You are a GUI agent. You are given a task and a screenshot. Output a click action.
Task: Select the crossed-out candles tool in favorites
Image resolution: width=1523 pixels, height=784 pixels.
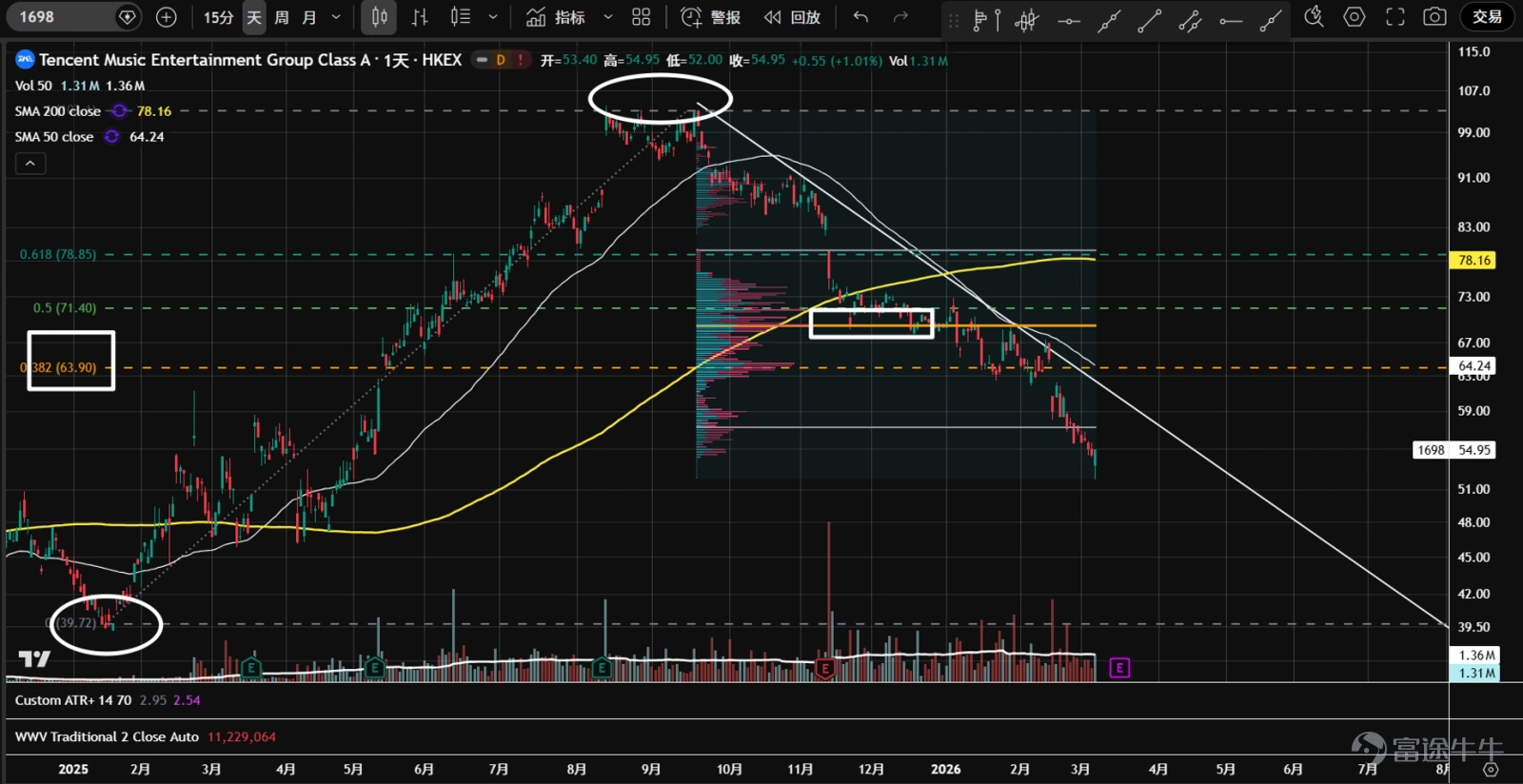pyautogui.click(x=1026, y=19)
